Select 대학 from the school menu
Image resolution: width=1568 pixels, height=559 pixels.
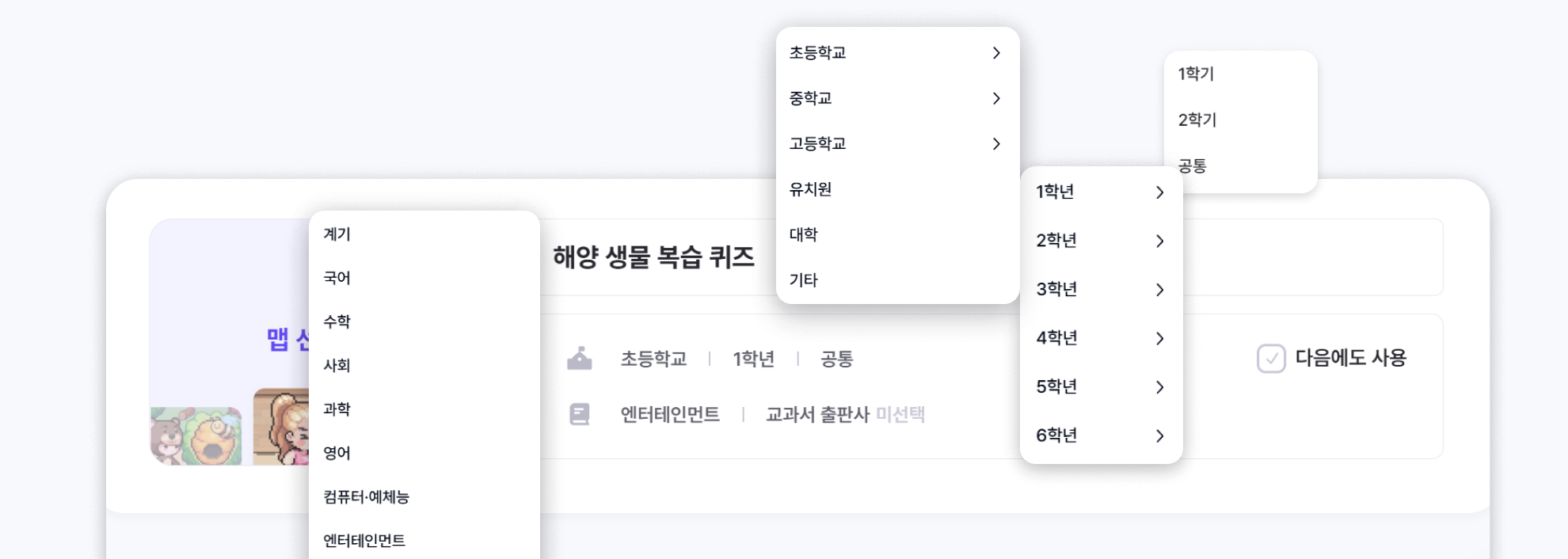coord(804,234)
